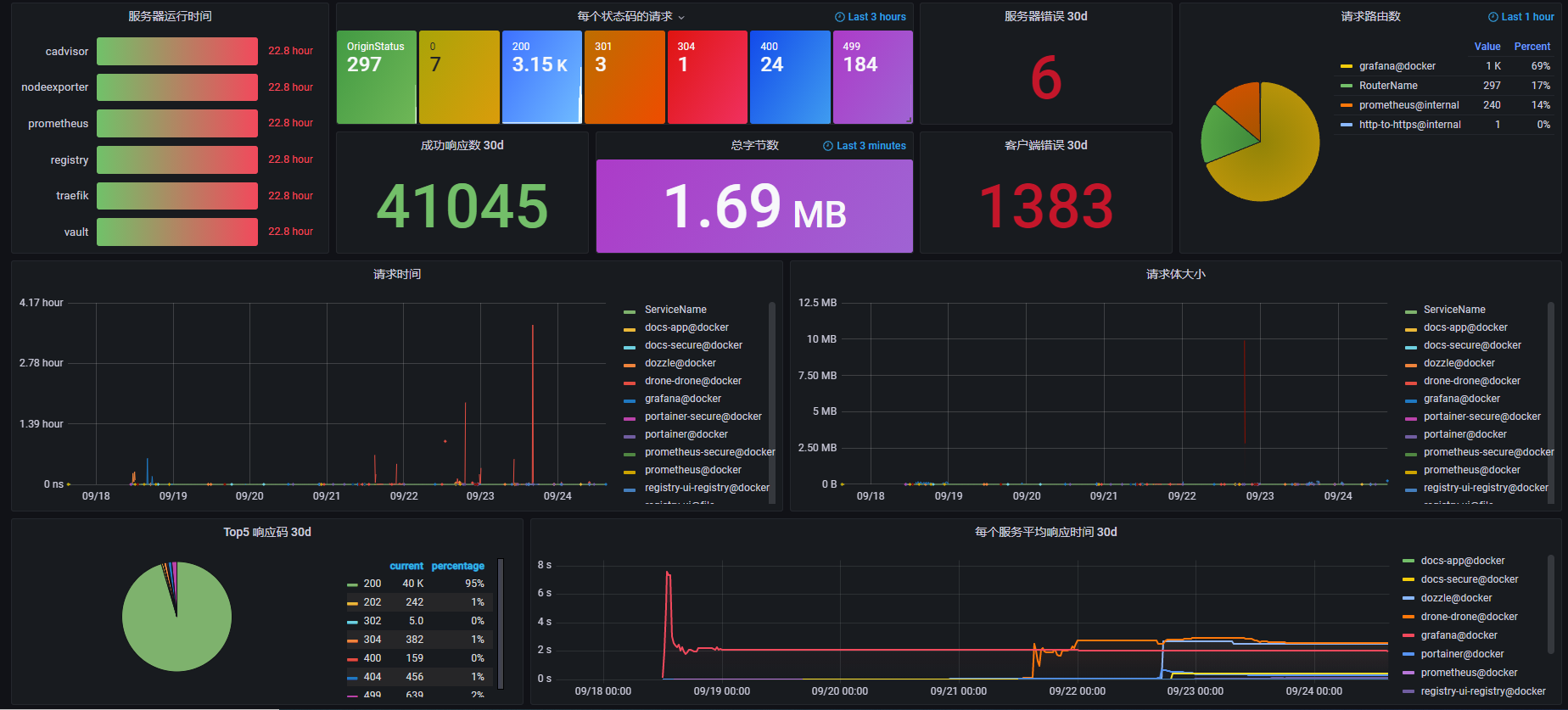Toggle docs-app@docker series in 每个服务平均响应时间 legend
The image size is (1568, 710).
point(1462,561)
